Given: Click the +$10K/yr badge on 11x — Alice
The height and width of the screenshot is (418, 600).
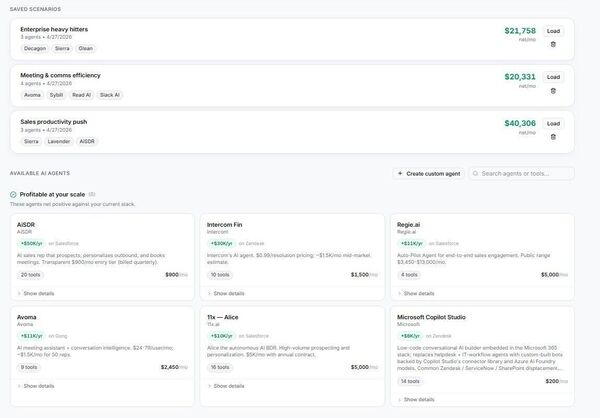Looking at the screenshot, I should [x=222, y=336].
